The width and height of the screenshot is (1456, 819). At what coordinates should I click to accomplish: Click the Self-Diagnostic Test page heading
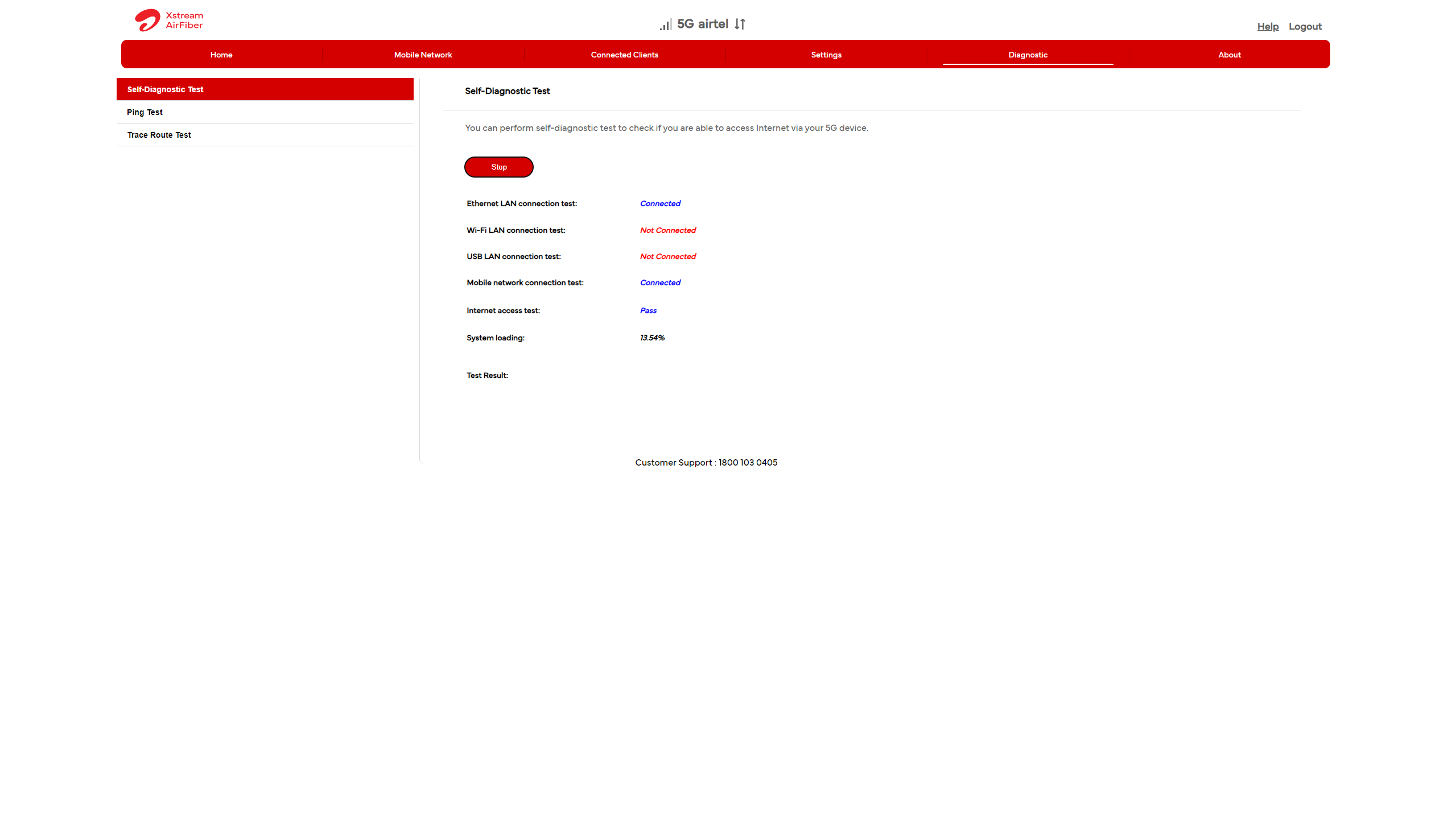pos(507,91)
